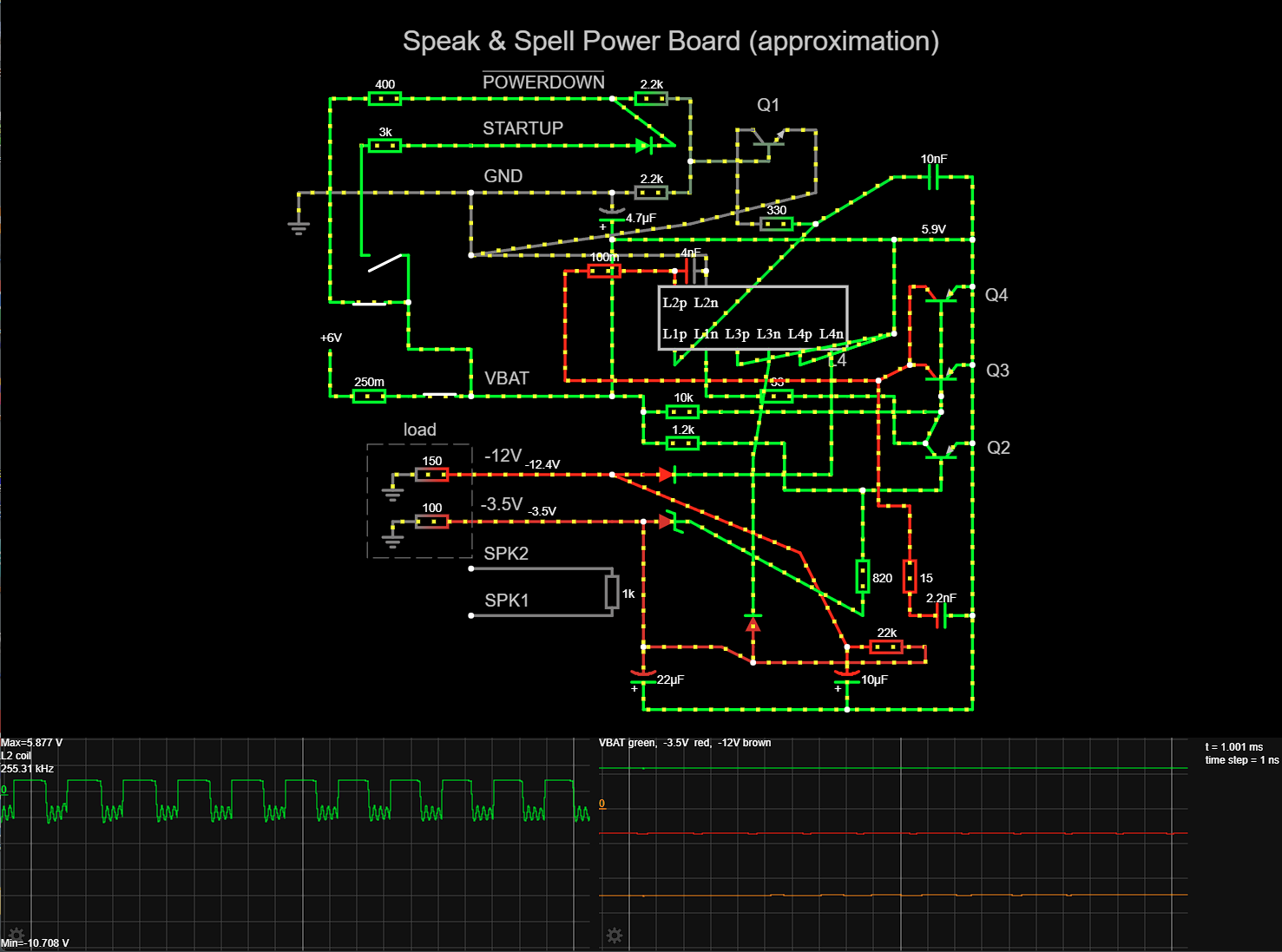Viewport: 1282px width, 952px height.
Task: Toggle the switch between 250m and VBAT
Action: (x=439, y=396)
